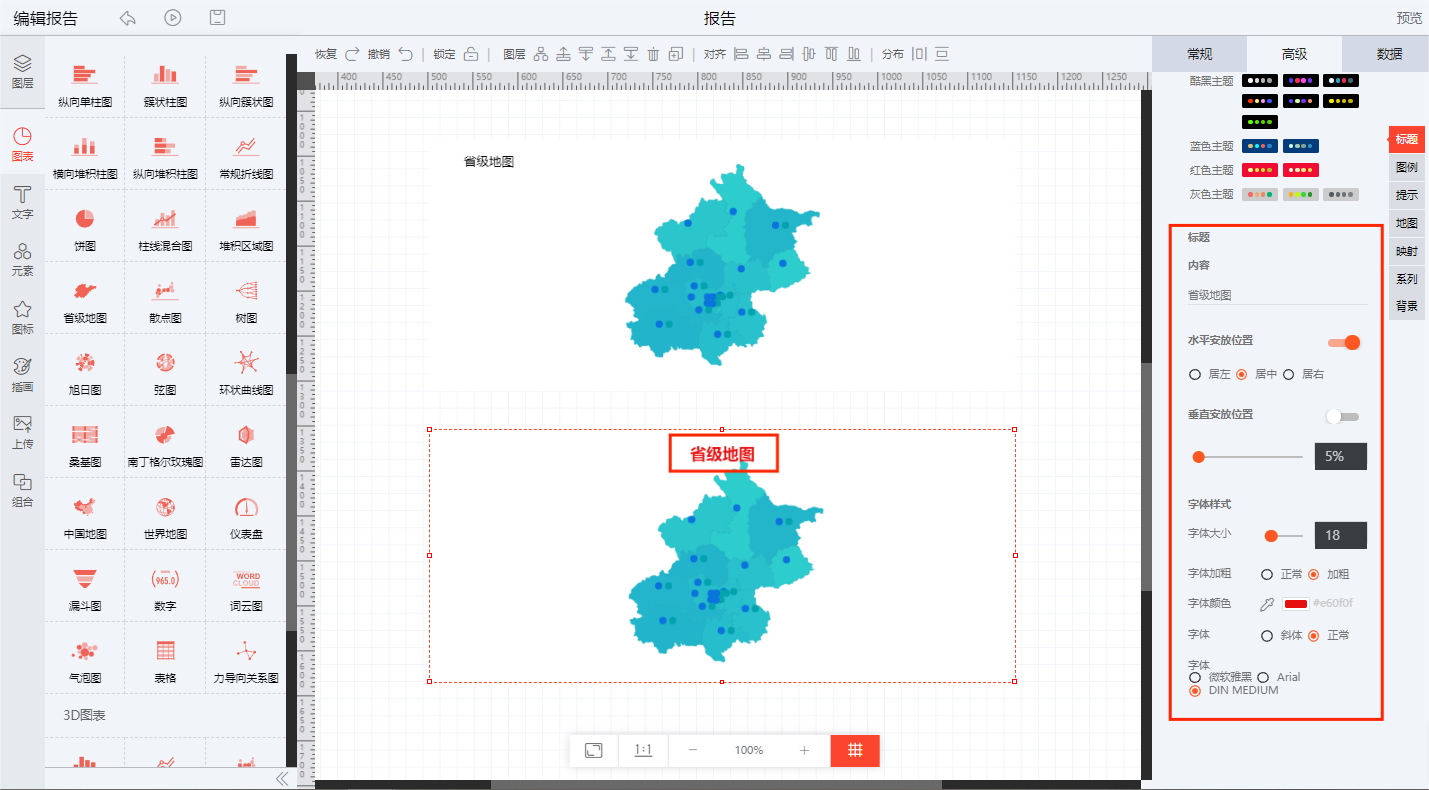Switch to the 高级 tab

coord(1294,54)
